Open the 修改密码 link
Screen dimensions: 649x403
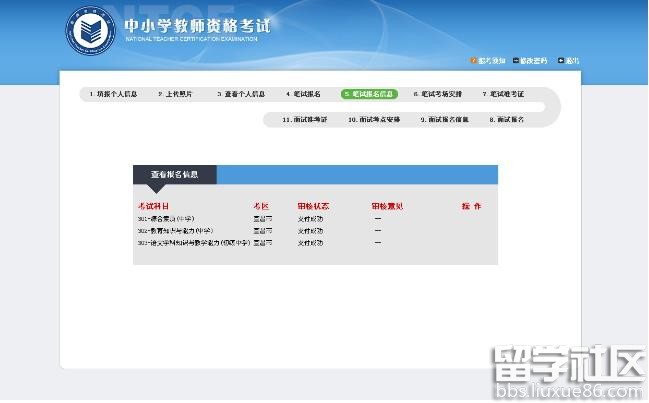(534, 60)
